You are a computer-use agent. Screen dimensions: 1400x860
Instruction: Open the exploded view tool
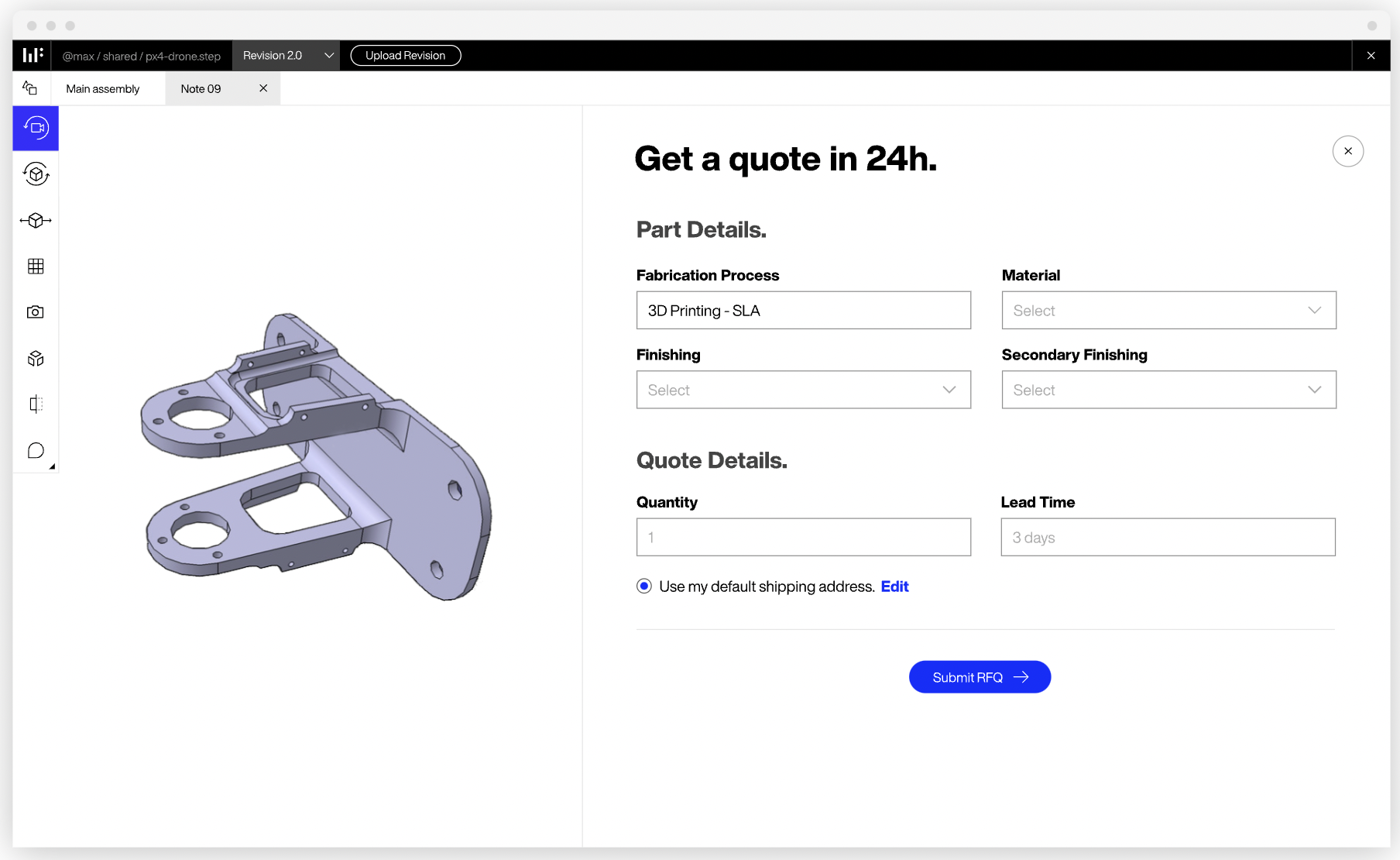pyautogui.click(x=35, y=358)
